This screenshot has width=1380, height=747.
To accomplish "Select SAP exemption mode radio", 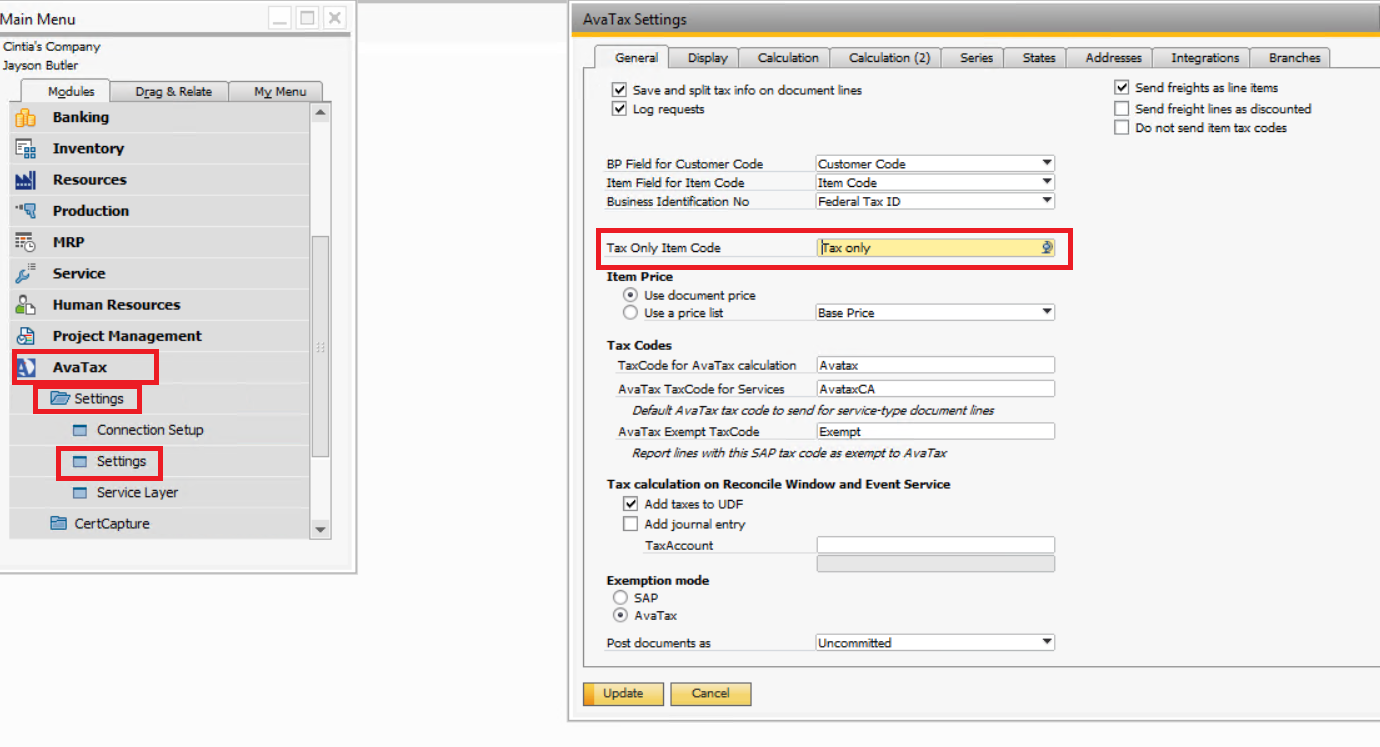I will point(620,598).
